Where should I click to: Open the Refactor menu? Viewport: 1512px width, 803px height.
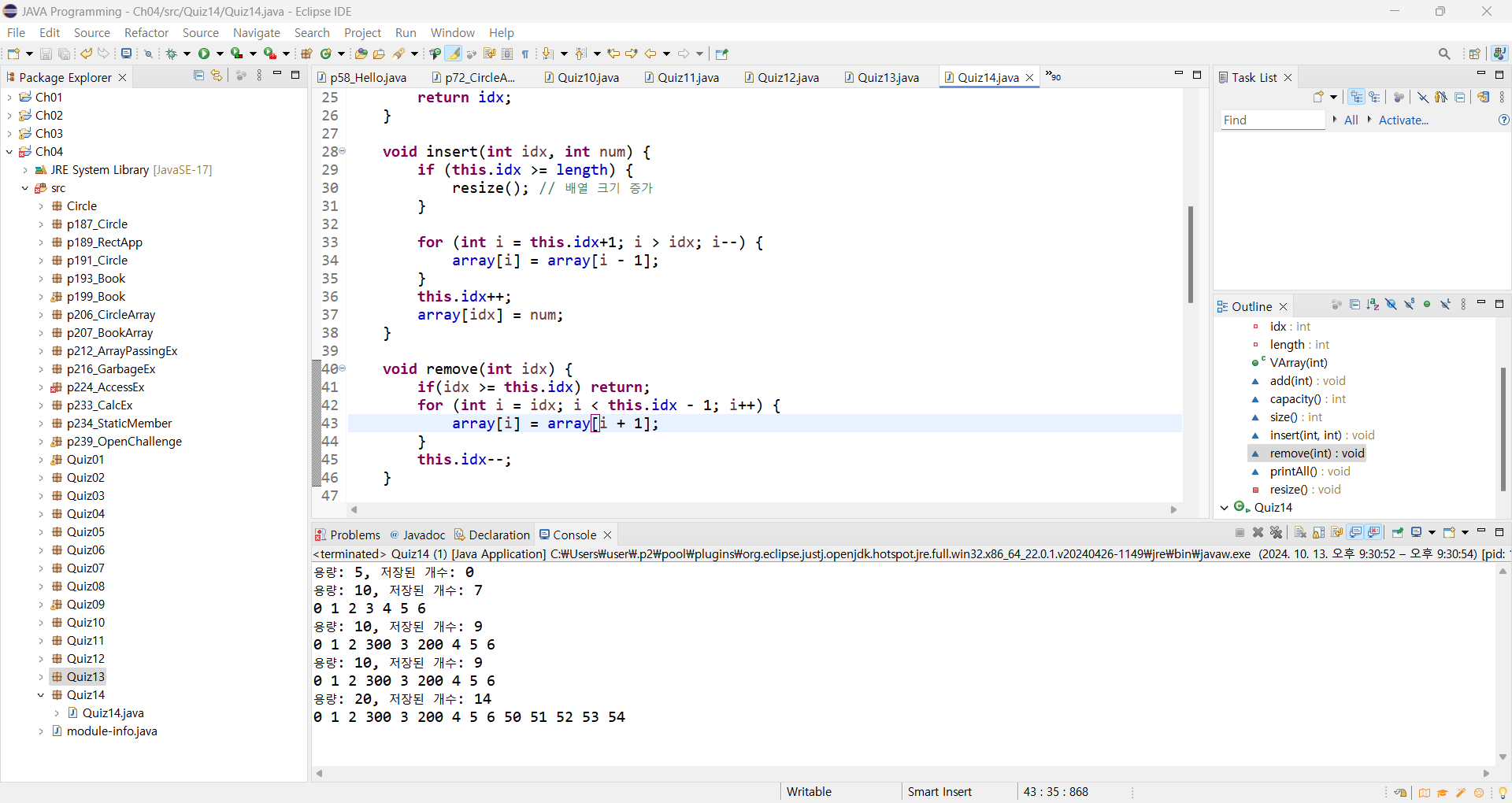click(x=146, y=32)
